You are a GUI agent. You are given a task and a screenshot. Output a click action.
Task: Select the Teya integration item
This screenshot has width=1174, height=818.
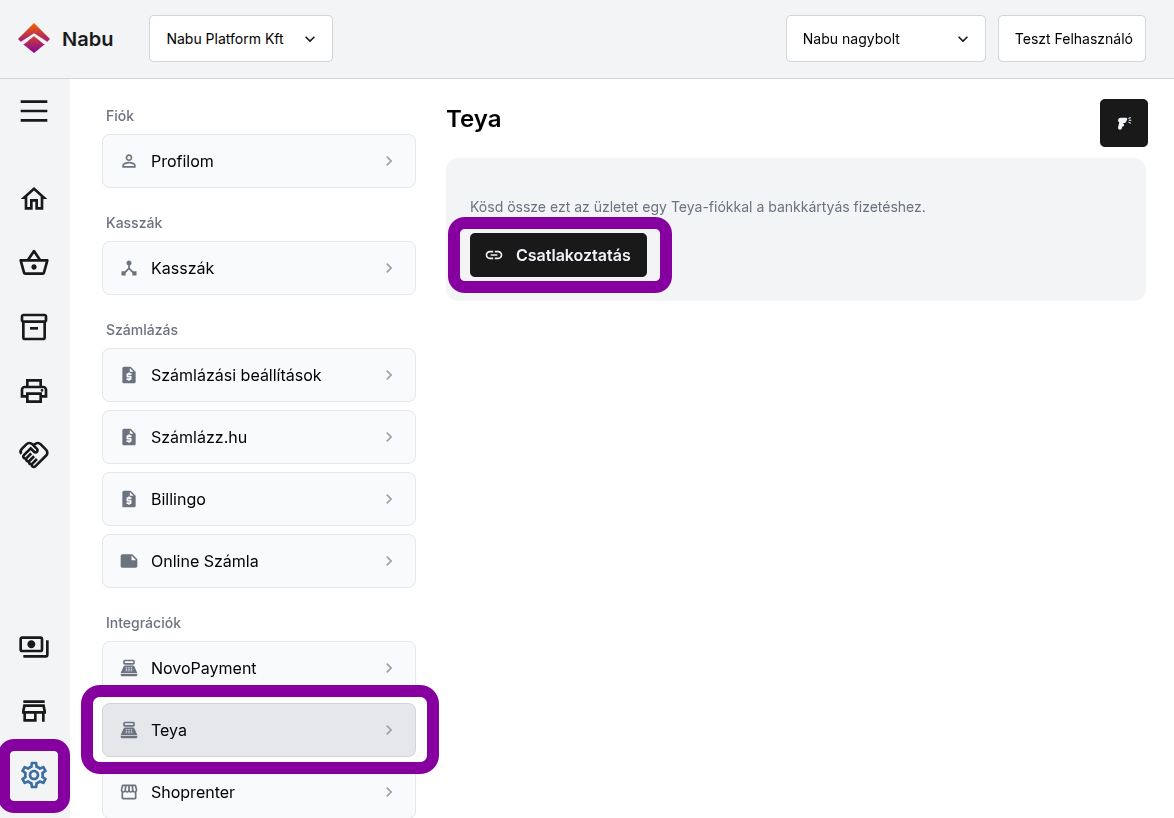click(259, 730)
